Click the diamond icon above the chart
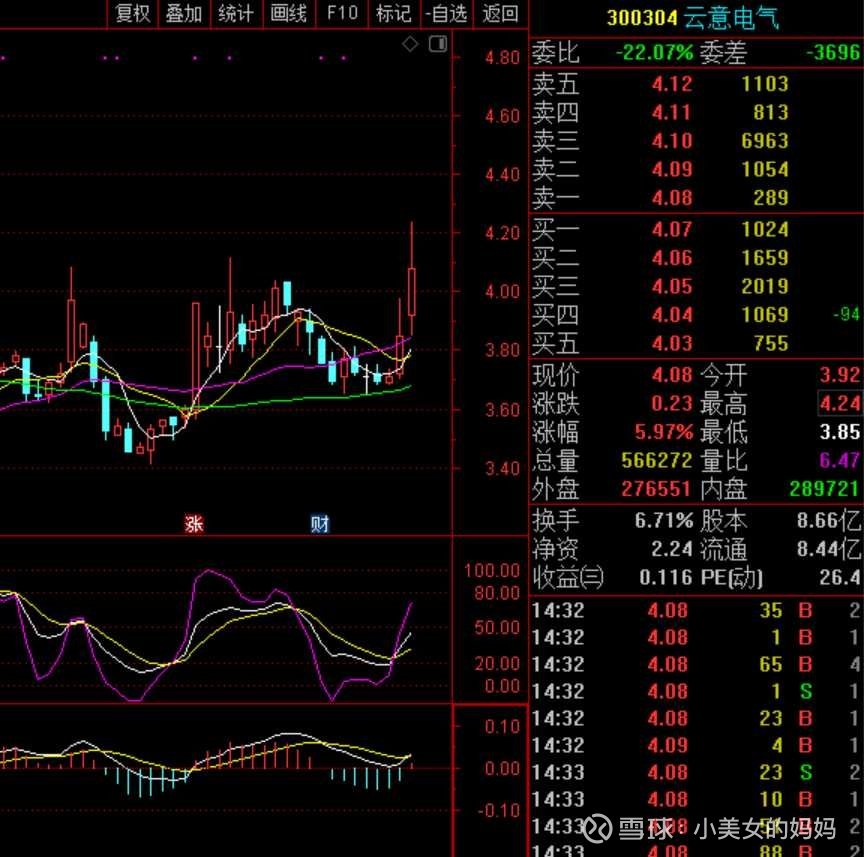 pos(410,44)
